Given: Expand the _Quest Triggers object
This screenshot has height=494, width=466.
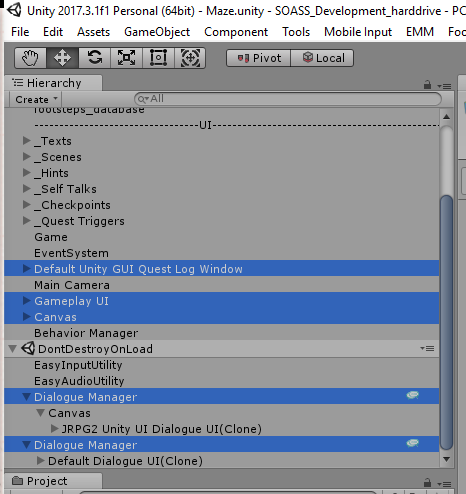Looking at the screenshot, I should point(27,220).
